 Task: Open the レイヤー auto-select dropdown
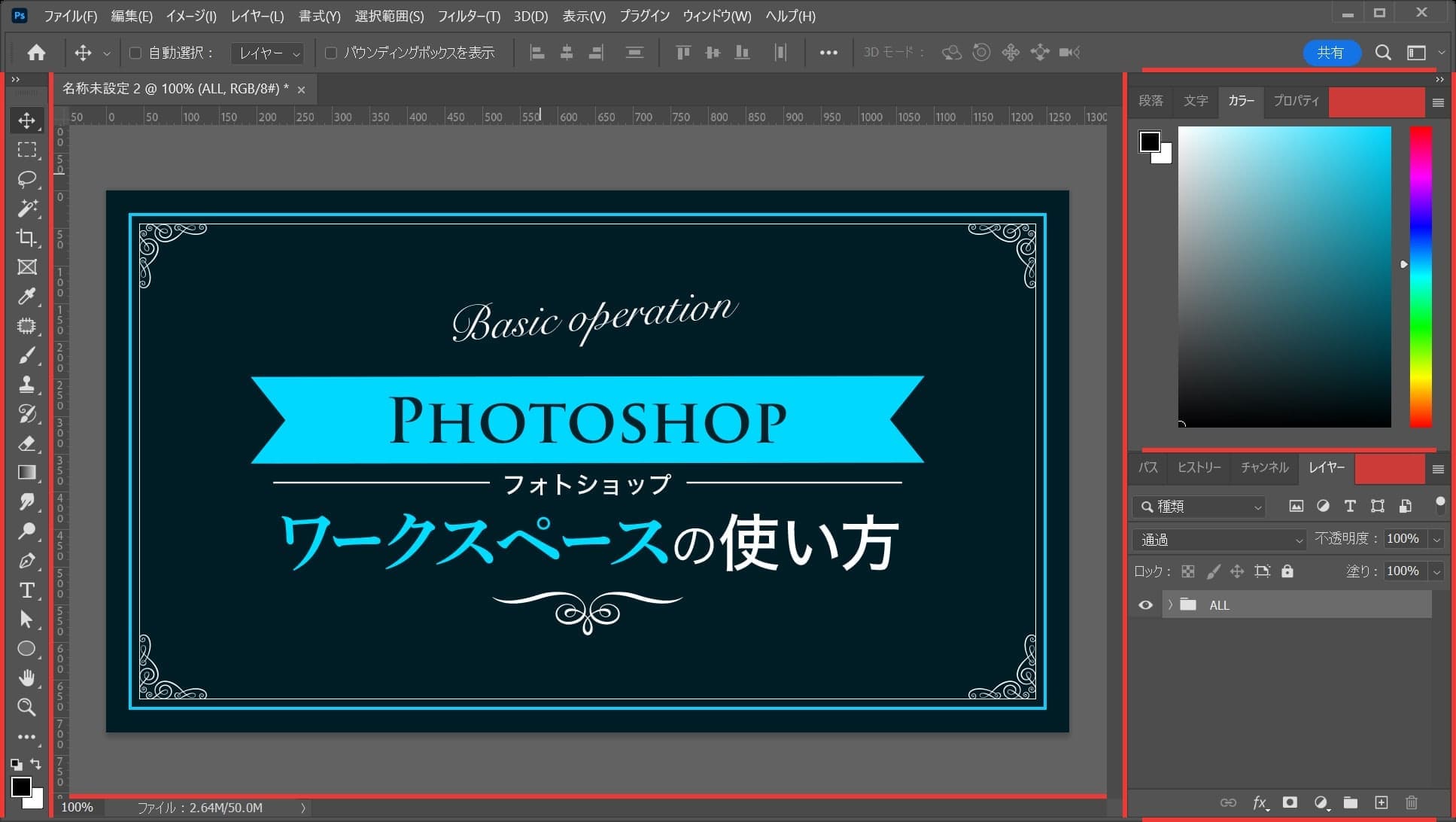click(267, 53)
